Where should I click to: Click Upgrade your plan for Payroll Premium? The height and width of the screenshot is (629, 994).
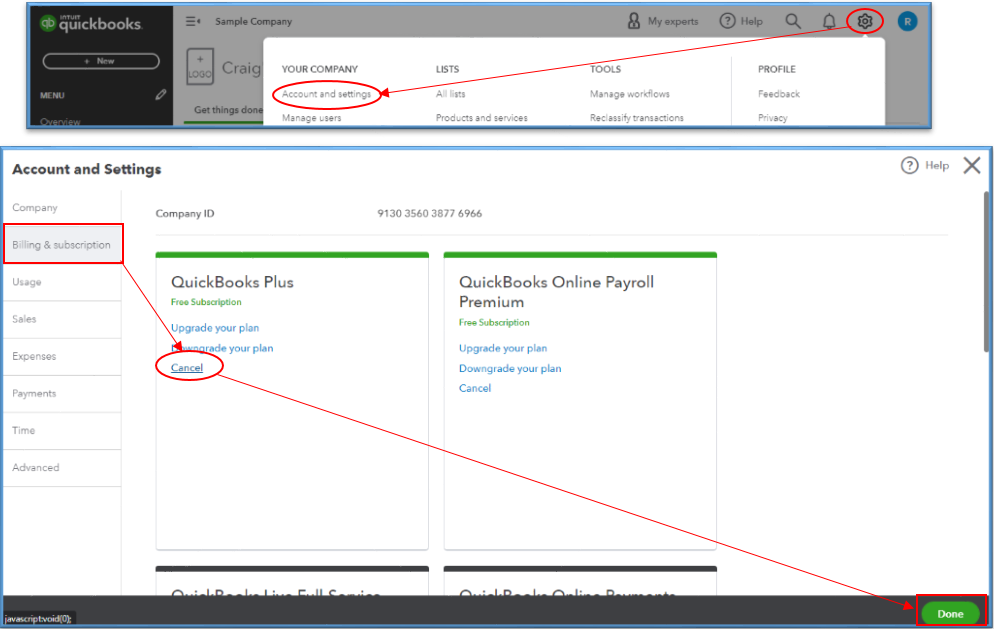pyautogui.click(x=503, y=348)
